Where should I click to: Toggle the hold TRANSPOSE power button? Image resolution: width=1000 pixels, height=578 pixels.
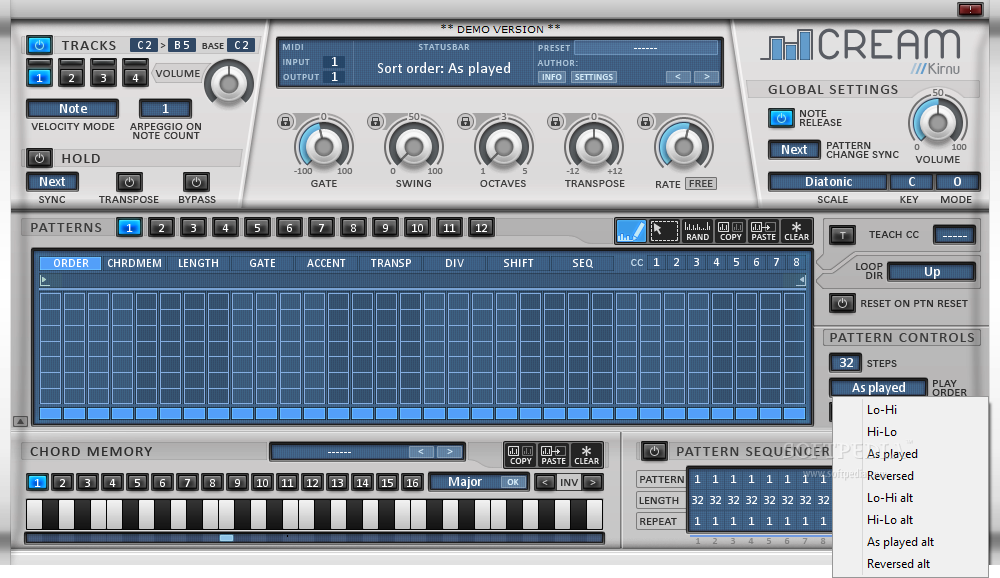tap(129, 182)
